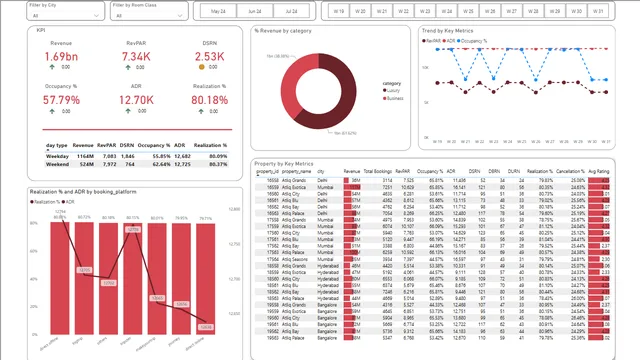Screen dimensions: 640x360
Task: Click the 57.79% Occupancy KPI value
Action: tap(62, 100)
